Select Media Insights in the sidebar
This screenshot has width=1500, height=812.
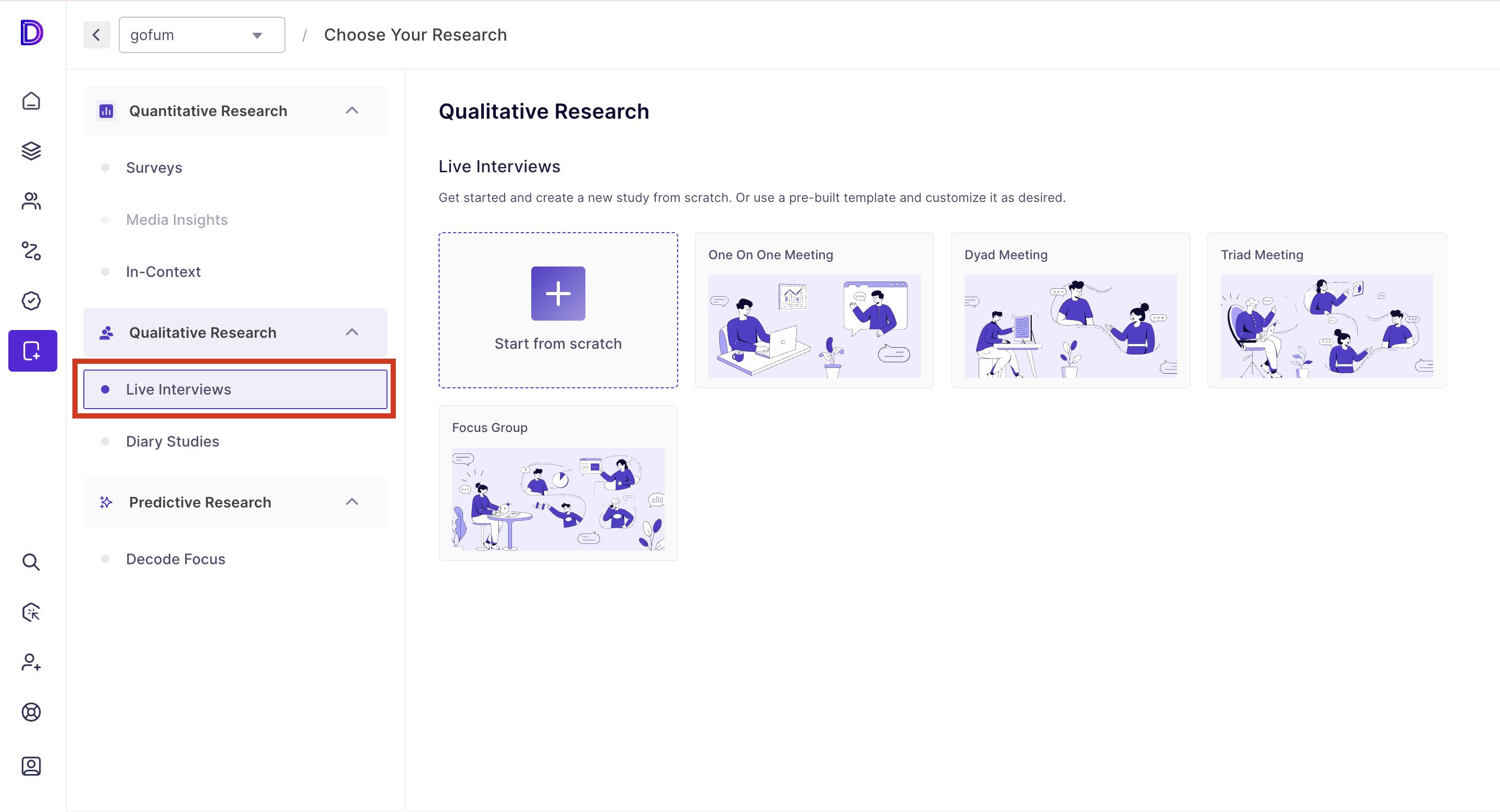(x=235, y=220)
